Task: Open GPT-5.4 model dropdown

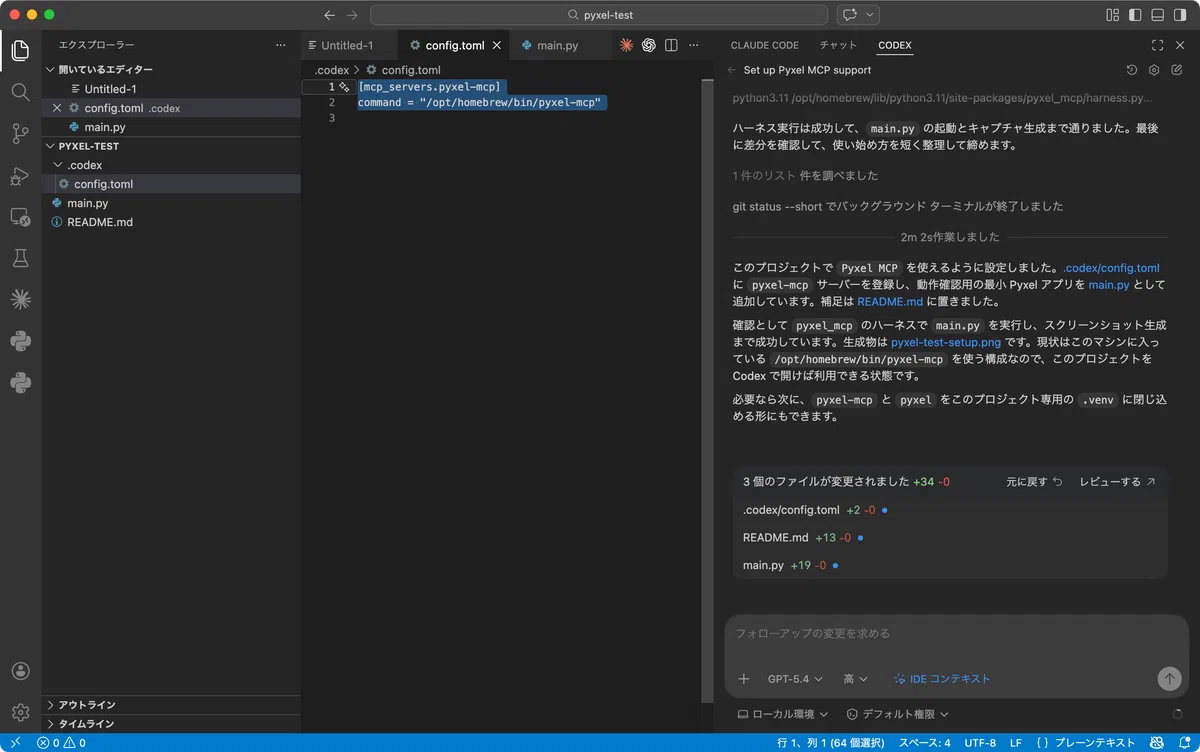Action: pyautogui.click(x=795, y=679)
